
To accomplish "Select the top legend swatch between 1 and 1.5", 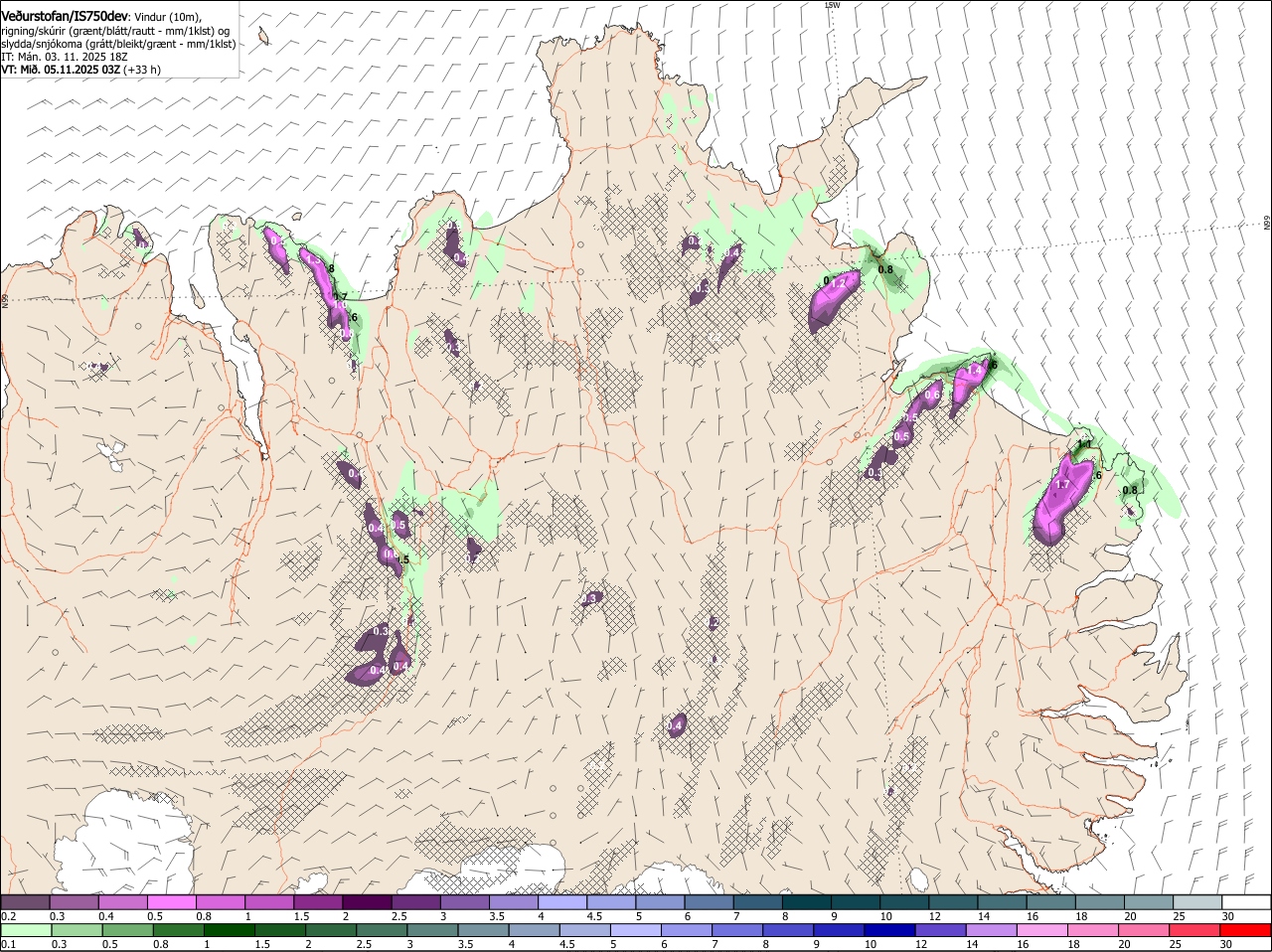I will [269, 902].
